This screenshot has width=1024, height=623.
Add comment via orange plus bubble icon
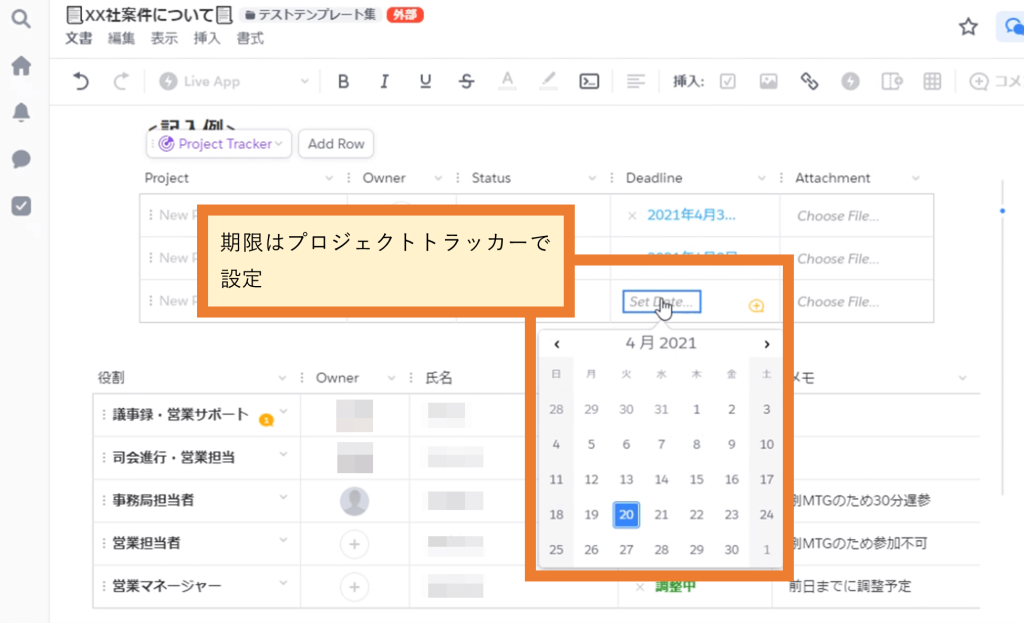click(x=756, y=306)
